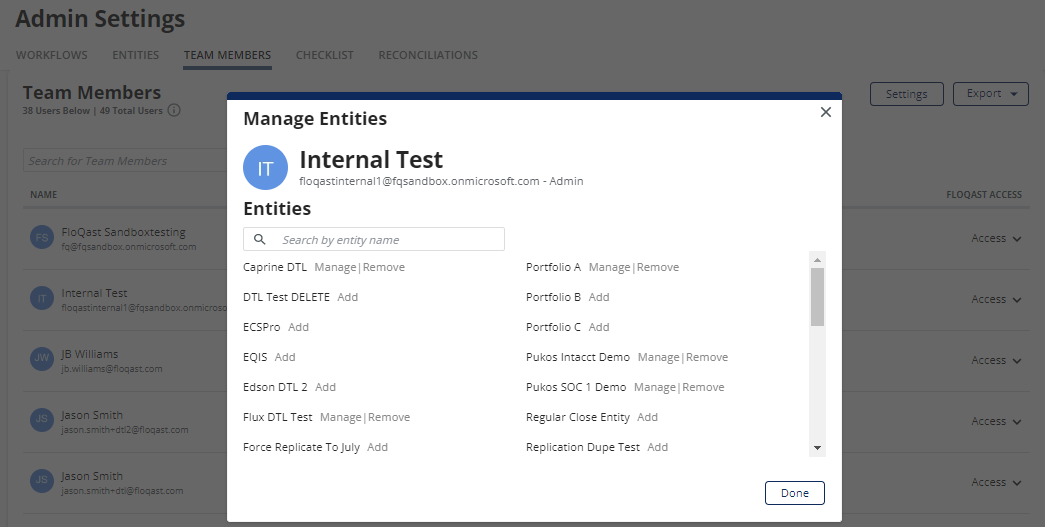
Task: Expand Access dropdown for jason.smith+dtl2 row
Action: [x=996, y=421]
